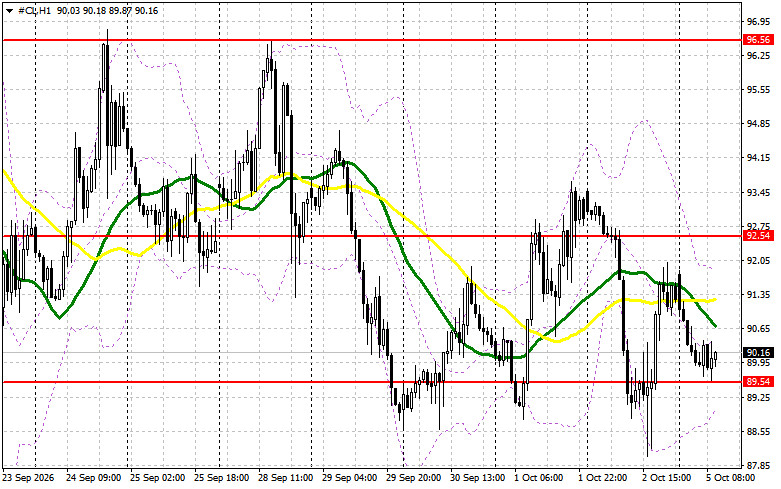The image size is (781, 489).
Task: Select the 25 Sep 02:00 time label
Action: point(157,478)
